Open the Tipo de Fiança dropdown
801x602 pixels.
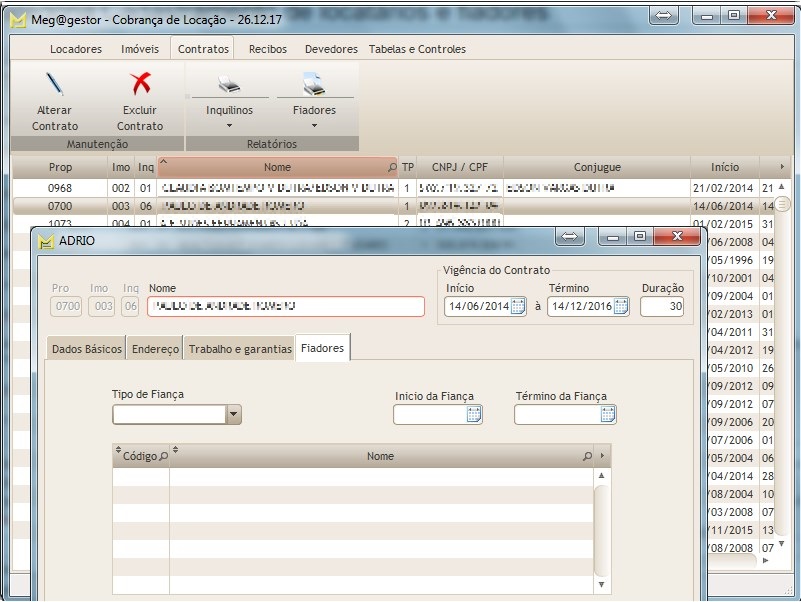[235, 413]
